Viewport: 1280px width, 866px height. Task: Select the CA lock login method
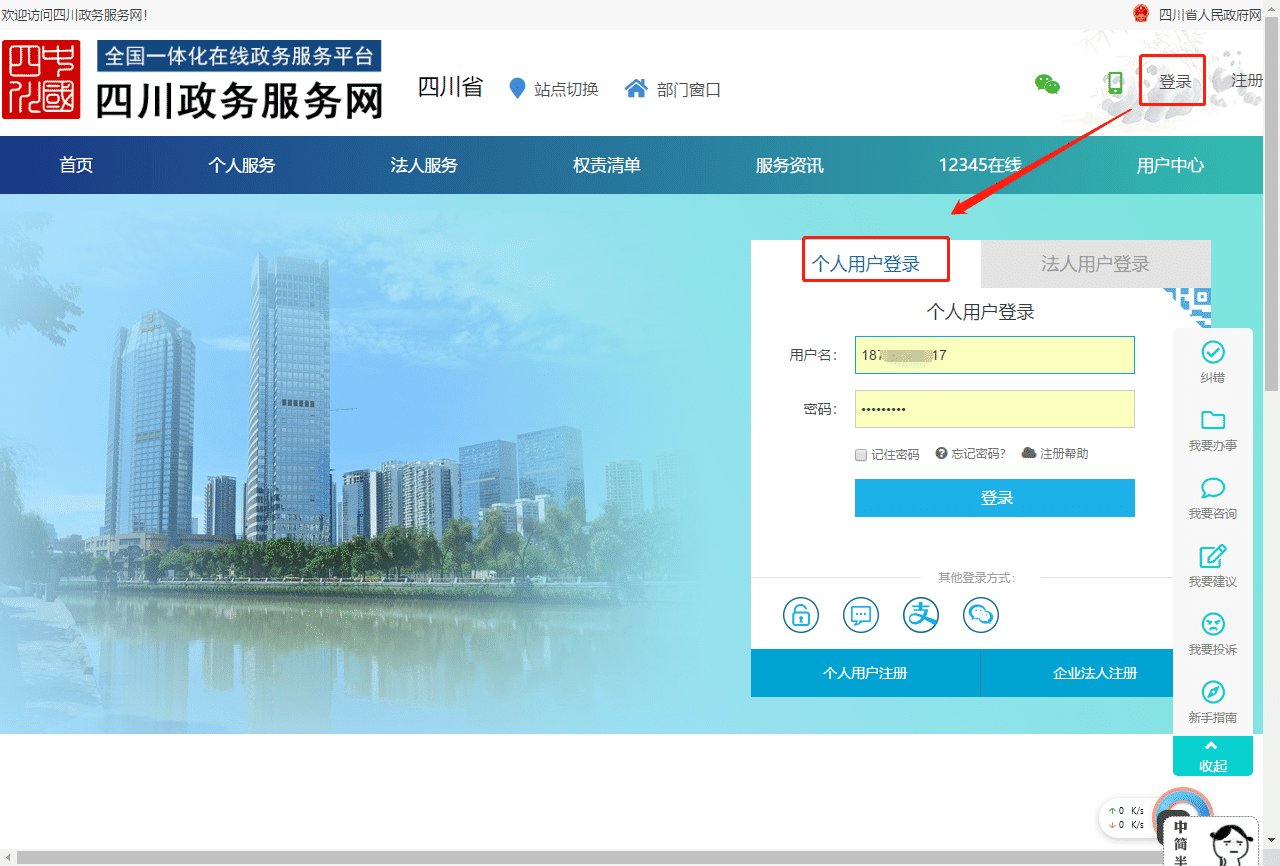[x=800, y=614]
